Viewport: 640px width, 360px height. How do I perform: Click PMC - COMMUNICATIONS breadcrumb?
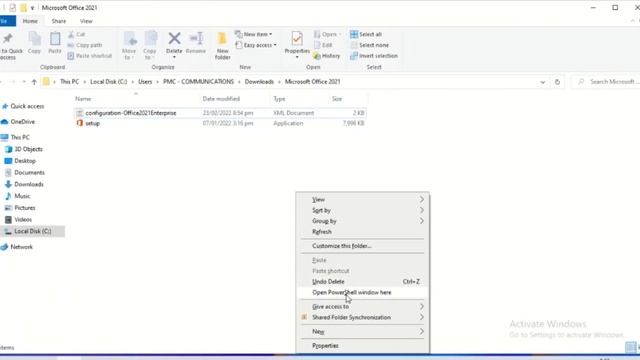pyautogui.click(x=198, y=82)
